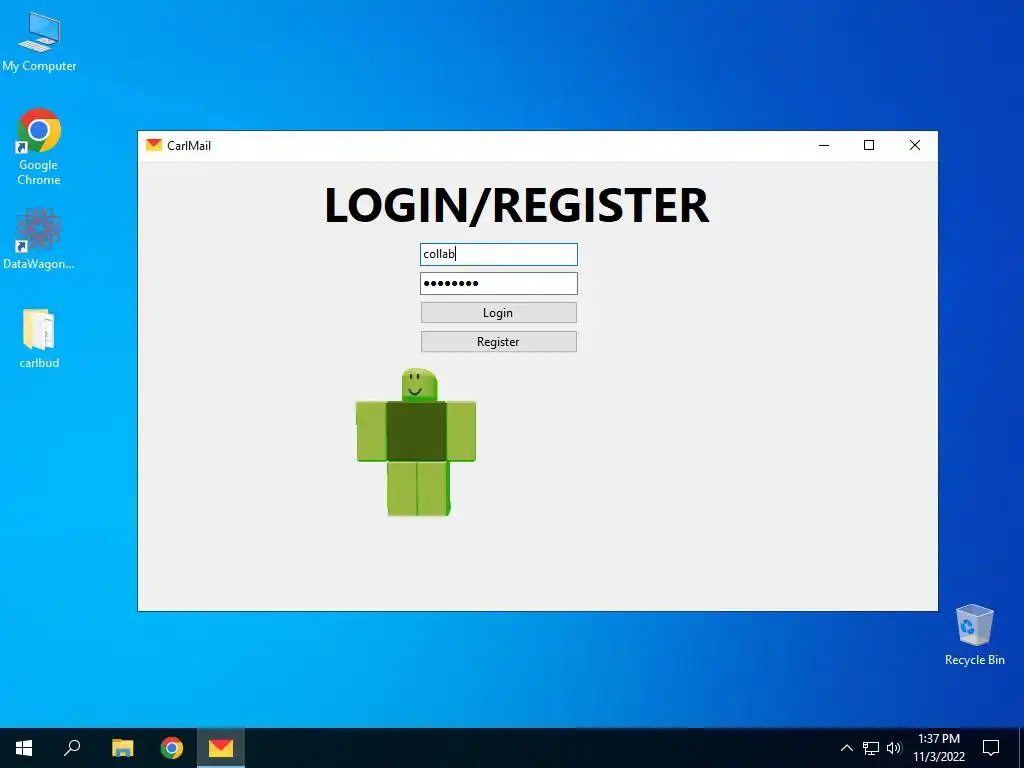
Task: Focus the username field containing collab
Action: 498,254
